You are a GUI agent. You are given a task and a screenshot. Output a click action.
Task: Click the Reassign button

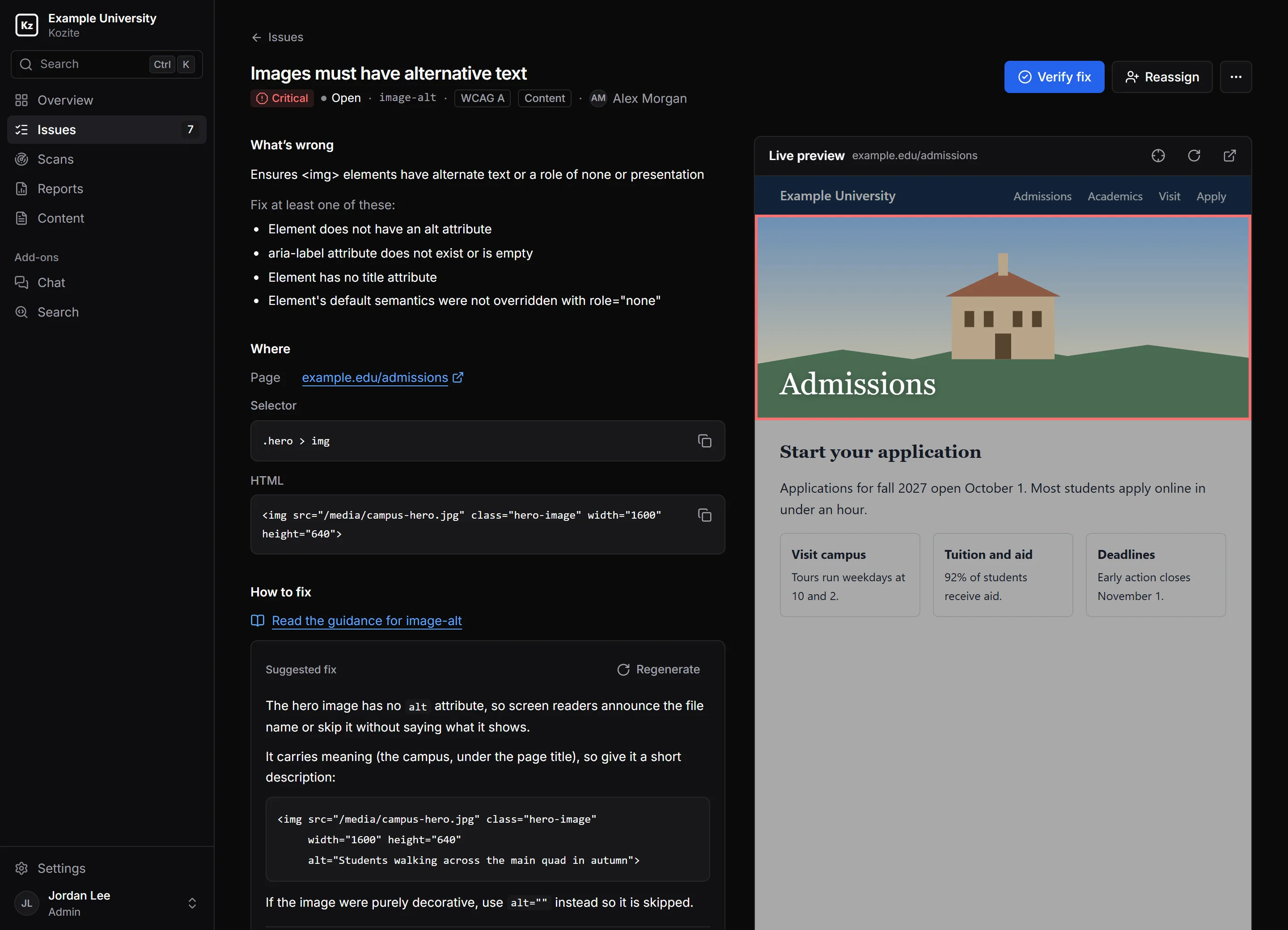point(1162,76)
